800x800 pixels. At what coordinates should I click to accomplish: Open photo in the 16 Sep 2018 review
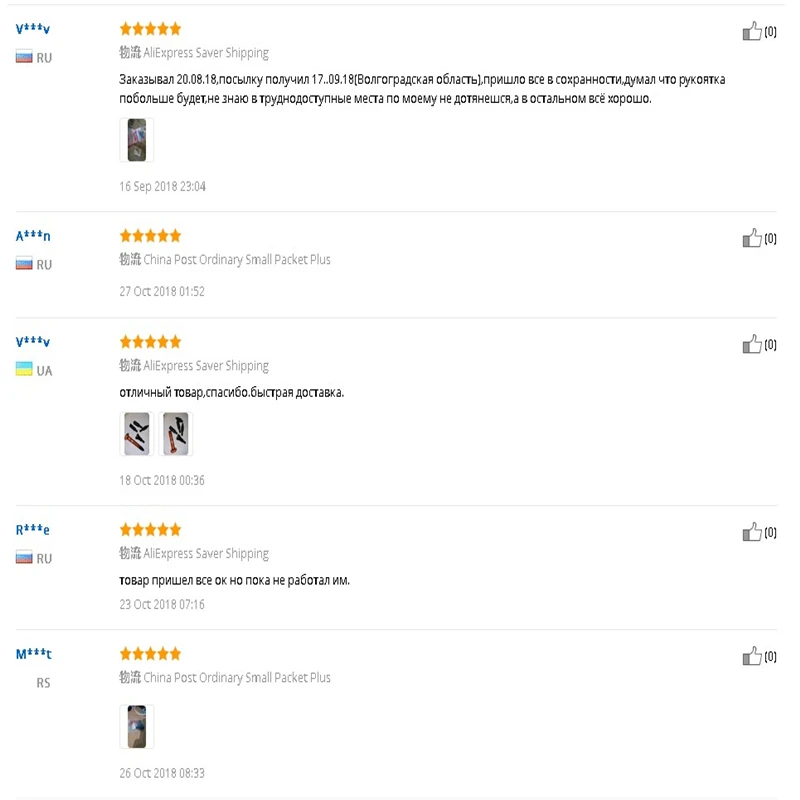(x=136, y=140)
